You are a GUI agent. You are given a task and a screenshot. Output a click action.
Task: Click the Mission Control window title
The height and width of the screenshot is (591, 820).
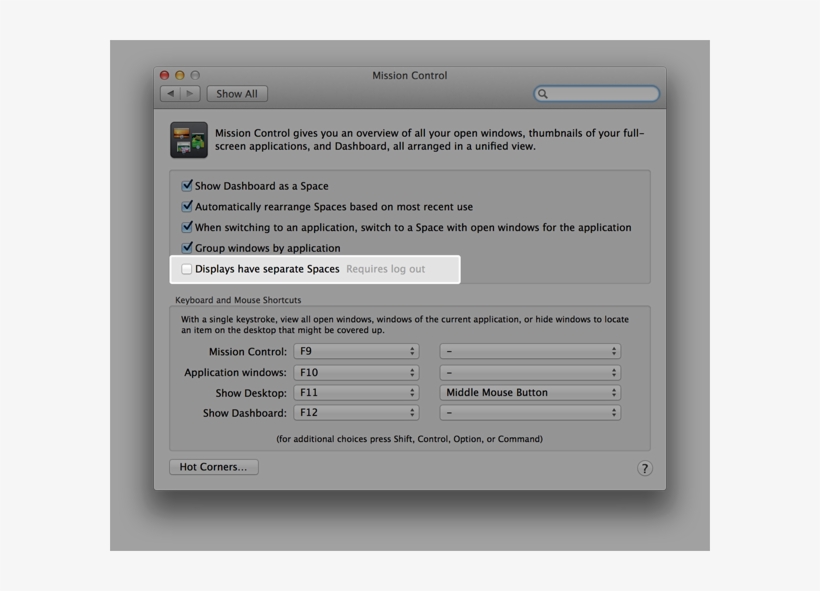pos(409,75)
